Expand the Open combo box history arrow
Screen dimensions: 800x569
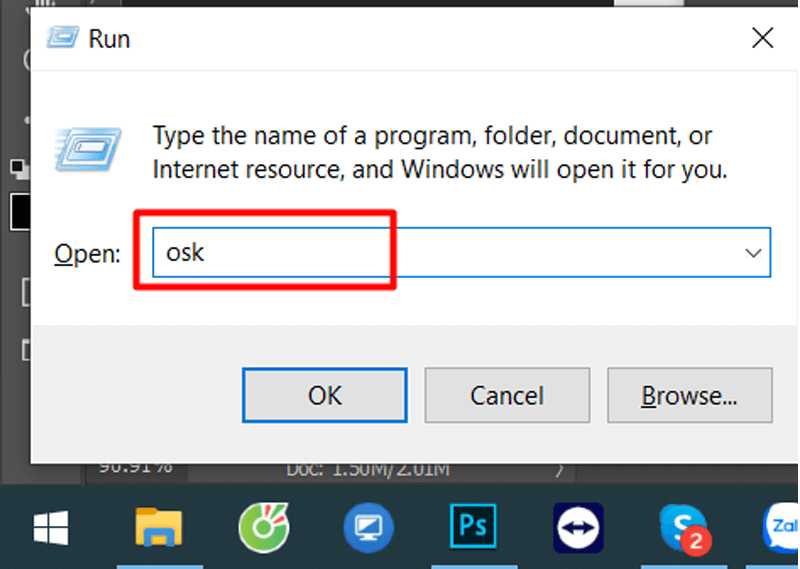coord(753,253)
